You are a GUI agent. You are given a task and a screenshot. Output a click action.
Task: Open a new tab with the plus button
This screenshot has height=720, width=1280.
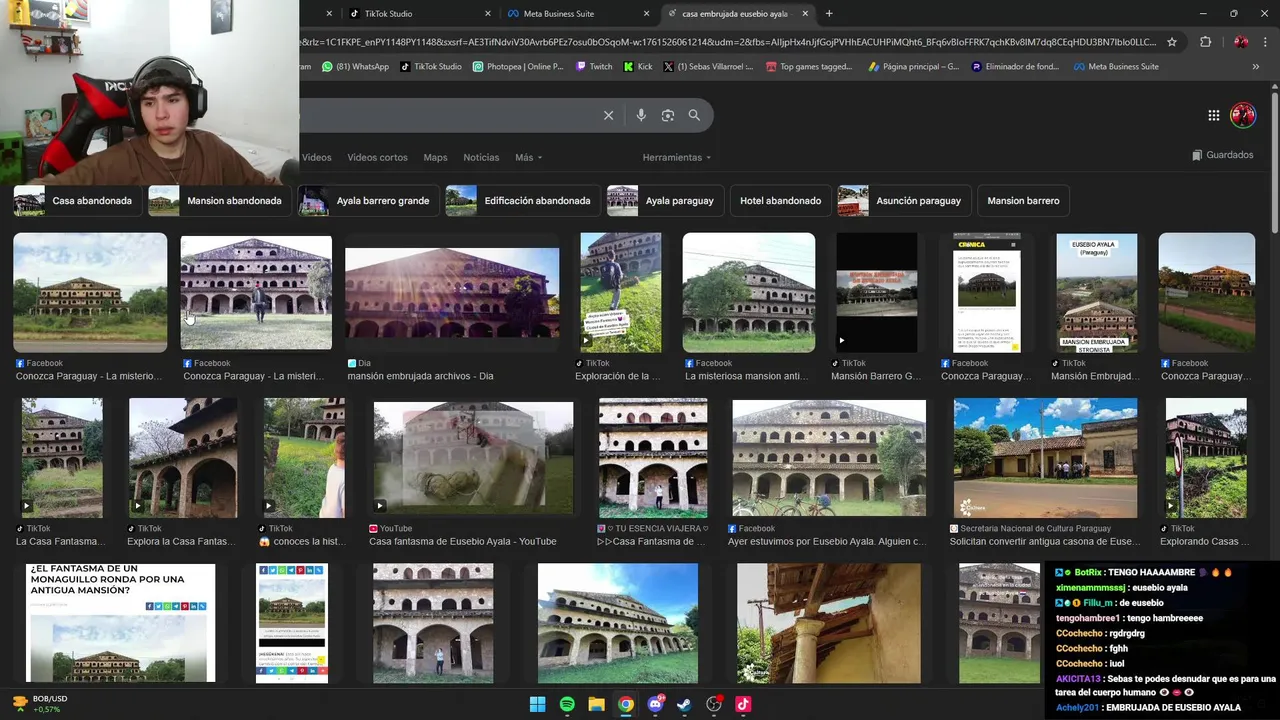coord(829,13)
